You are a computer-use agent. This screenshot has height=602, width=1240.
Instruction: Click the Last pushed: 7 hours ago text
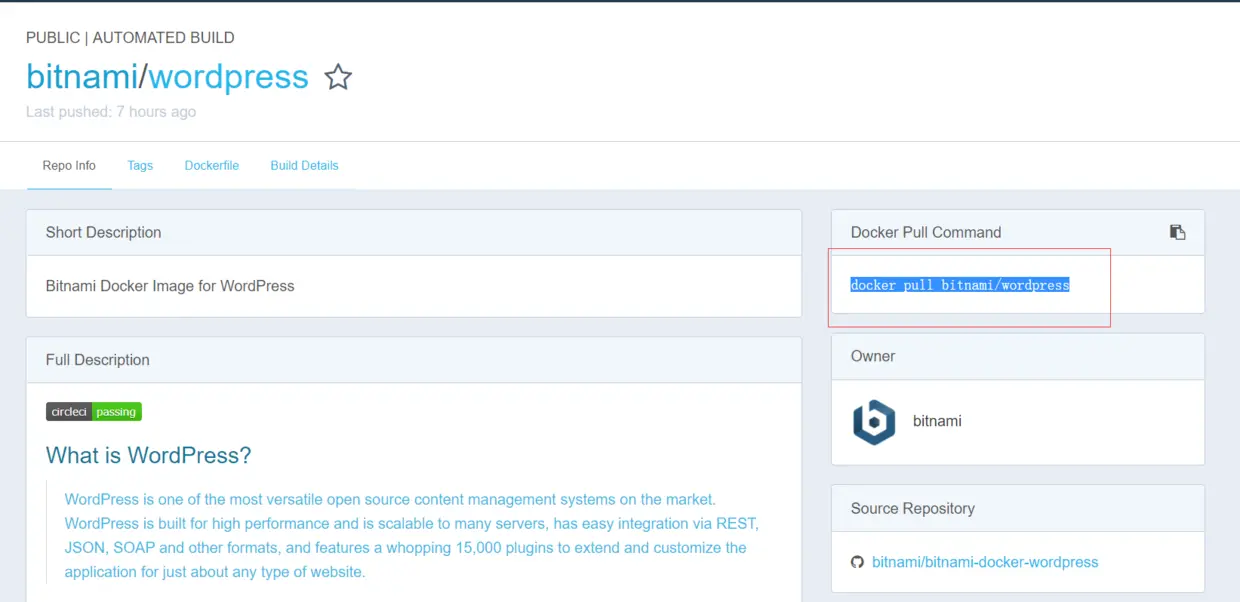pos(111,112)
